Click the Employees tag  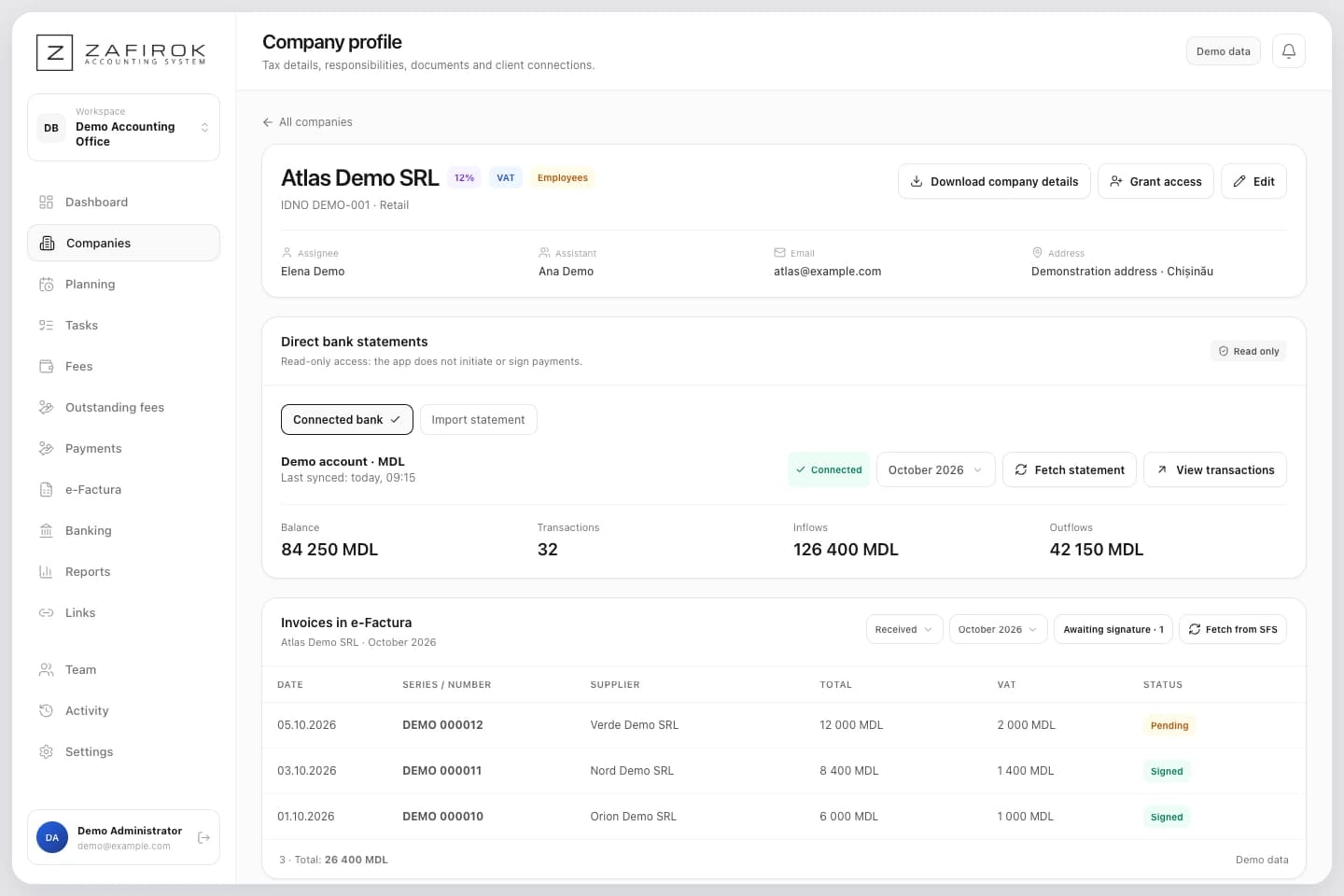point(563,177)
